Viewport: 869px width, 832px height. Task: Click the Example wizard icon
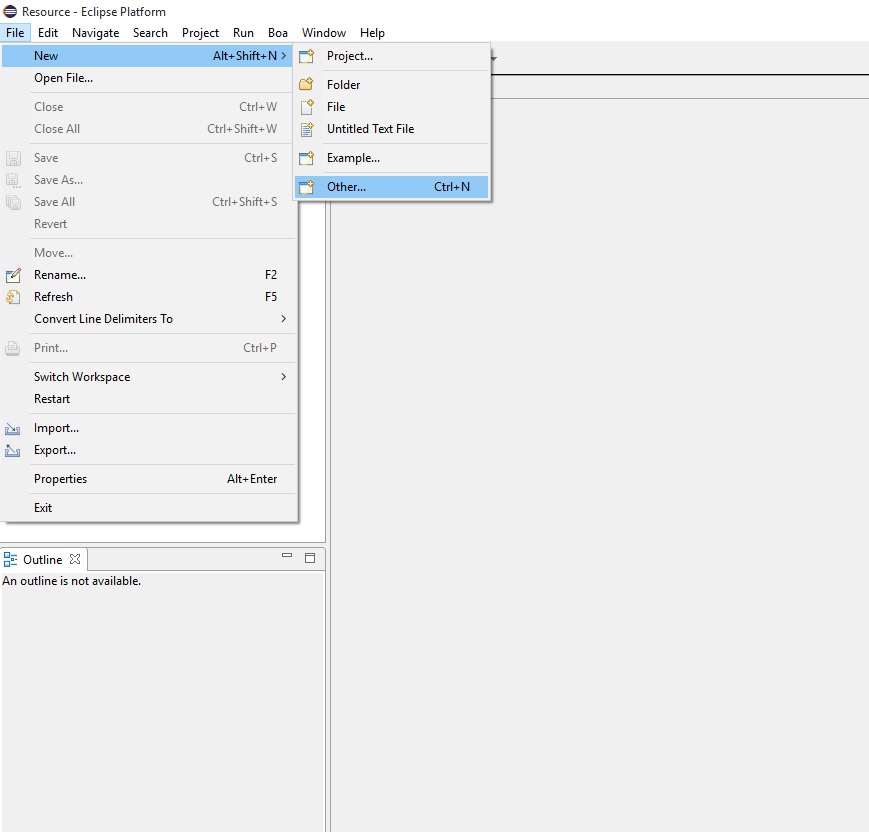307,158
